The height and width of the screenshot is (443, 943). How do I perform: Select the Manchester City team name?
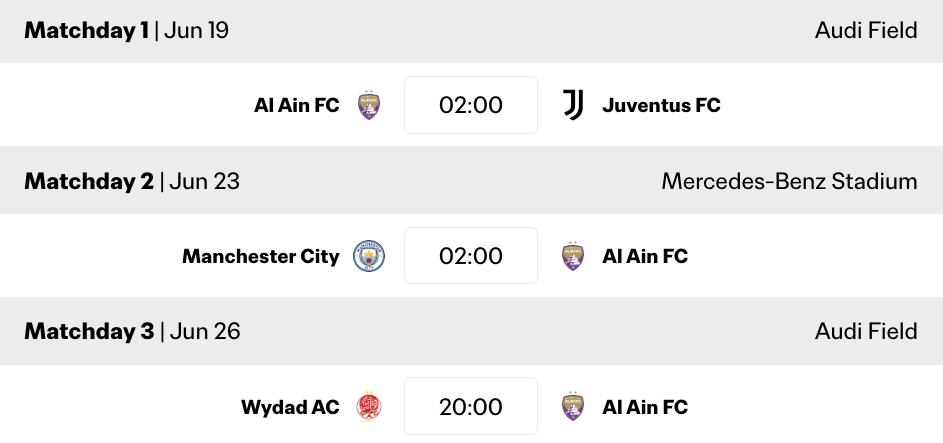coord(261,257)
